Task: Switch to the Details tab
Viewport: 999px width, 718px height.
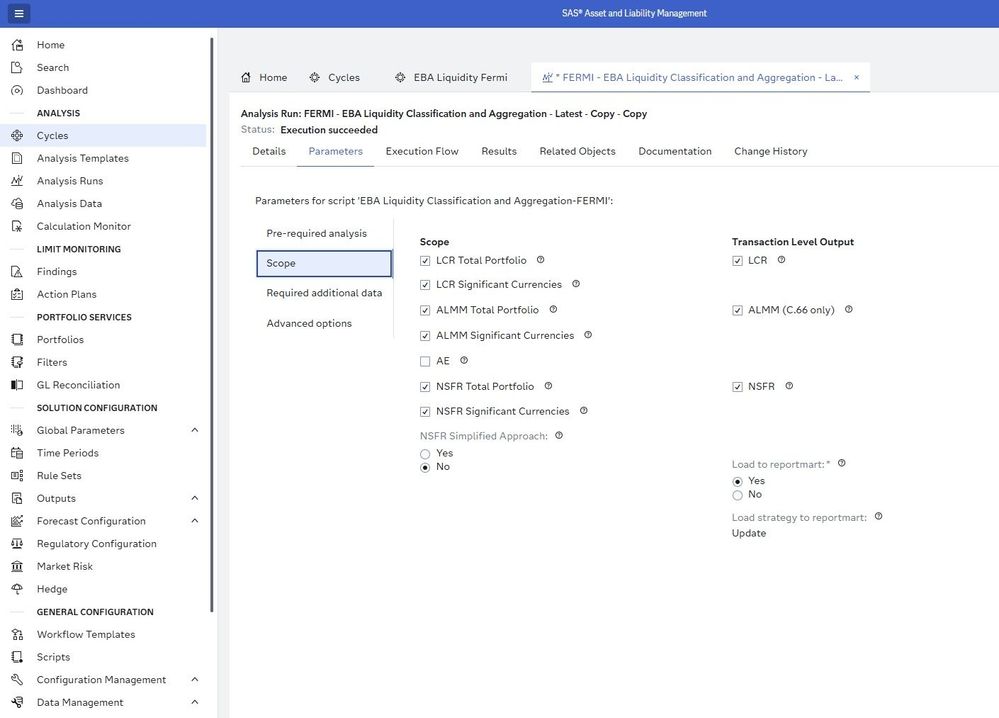Action: pos(269,152)
